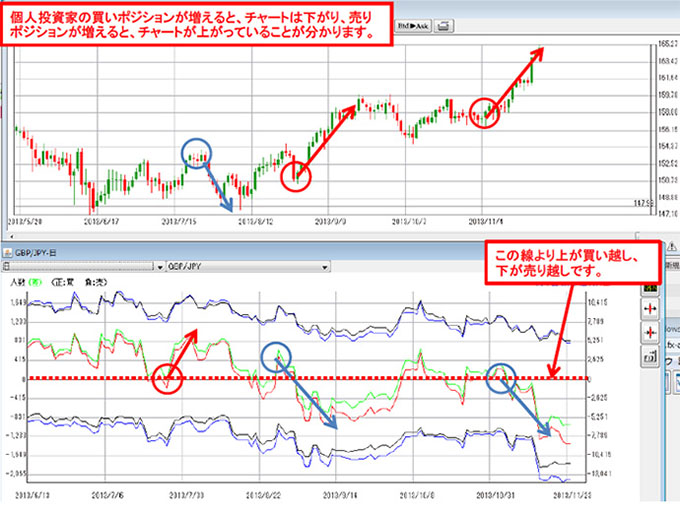Click the green chart icon in right toolbar
The image size is (680, 514).
pyautogui.click(x=651, y=287)
